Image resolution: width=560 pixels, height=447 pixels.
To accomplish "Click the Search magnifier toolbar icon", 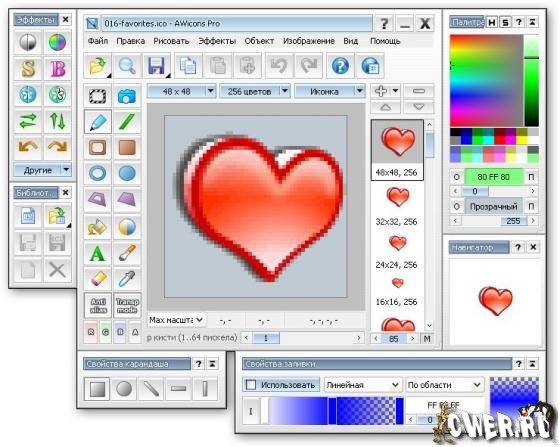I will click(127, 66).
